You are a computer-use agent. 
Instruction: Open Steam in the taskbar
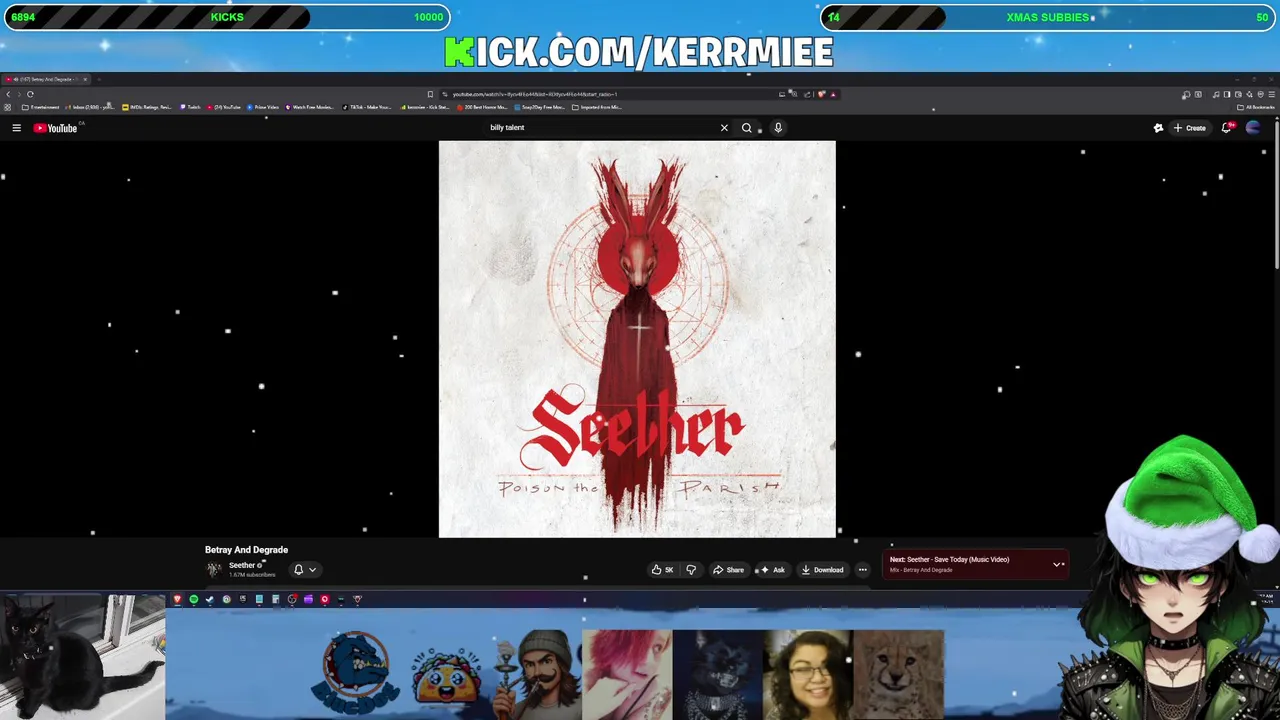click(x=209, y=599)
